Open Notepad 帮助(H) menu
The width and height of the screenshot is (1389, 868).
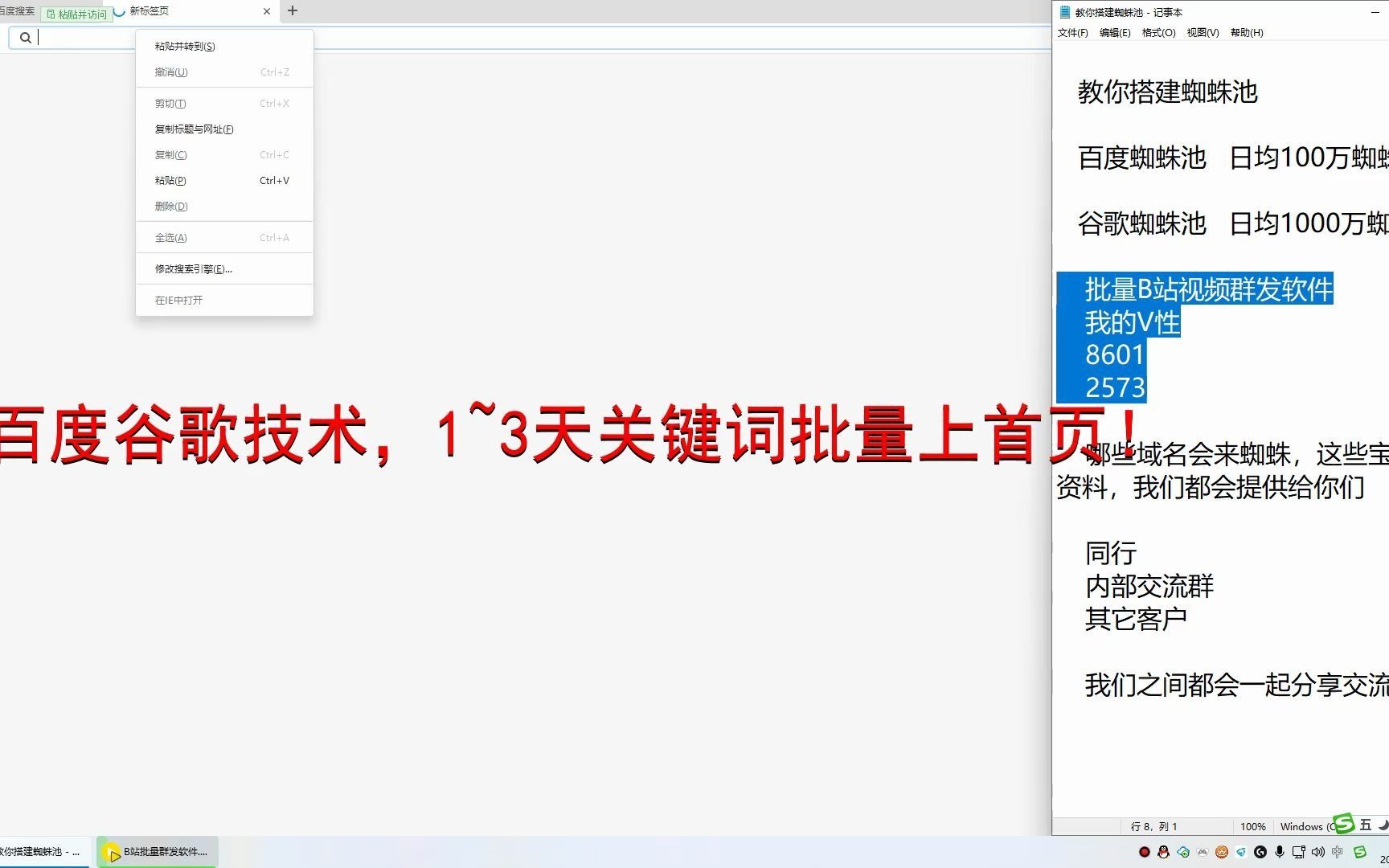[1247, 33]
